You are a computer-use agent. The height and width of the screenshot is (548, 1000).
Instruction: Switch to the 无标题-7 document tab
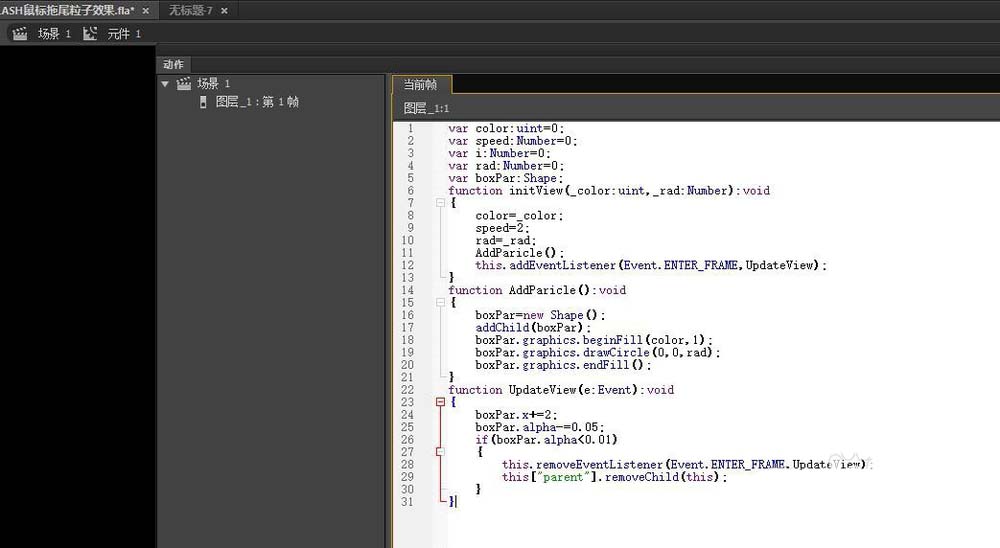(x=190, y=10)
